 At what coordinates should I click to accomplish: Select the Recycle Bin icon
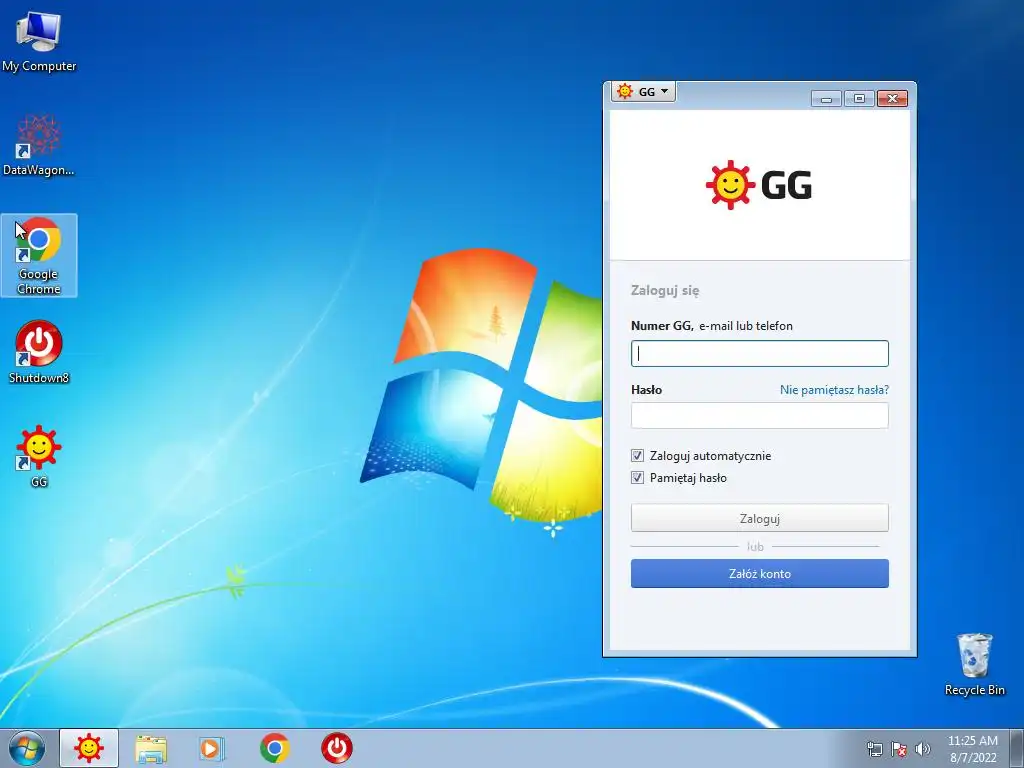pos(974,664)
